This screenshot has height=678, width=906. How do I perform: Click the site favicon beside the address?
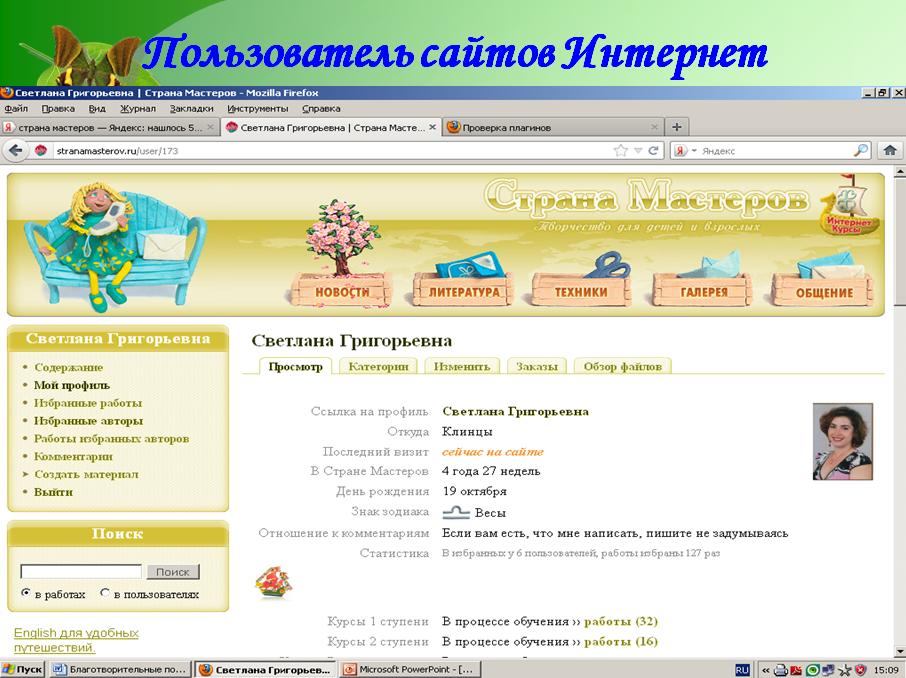pos(40,151)
